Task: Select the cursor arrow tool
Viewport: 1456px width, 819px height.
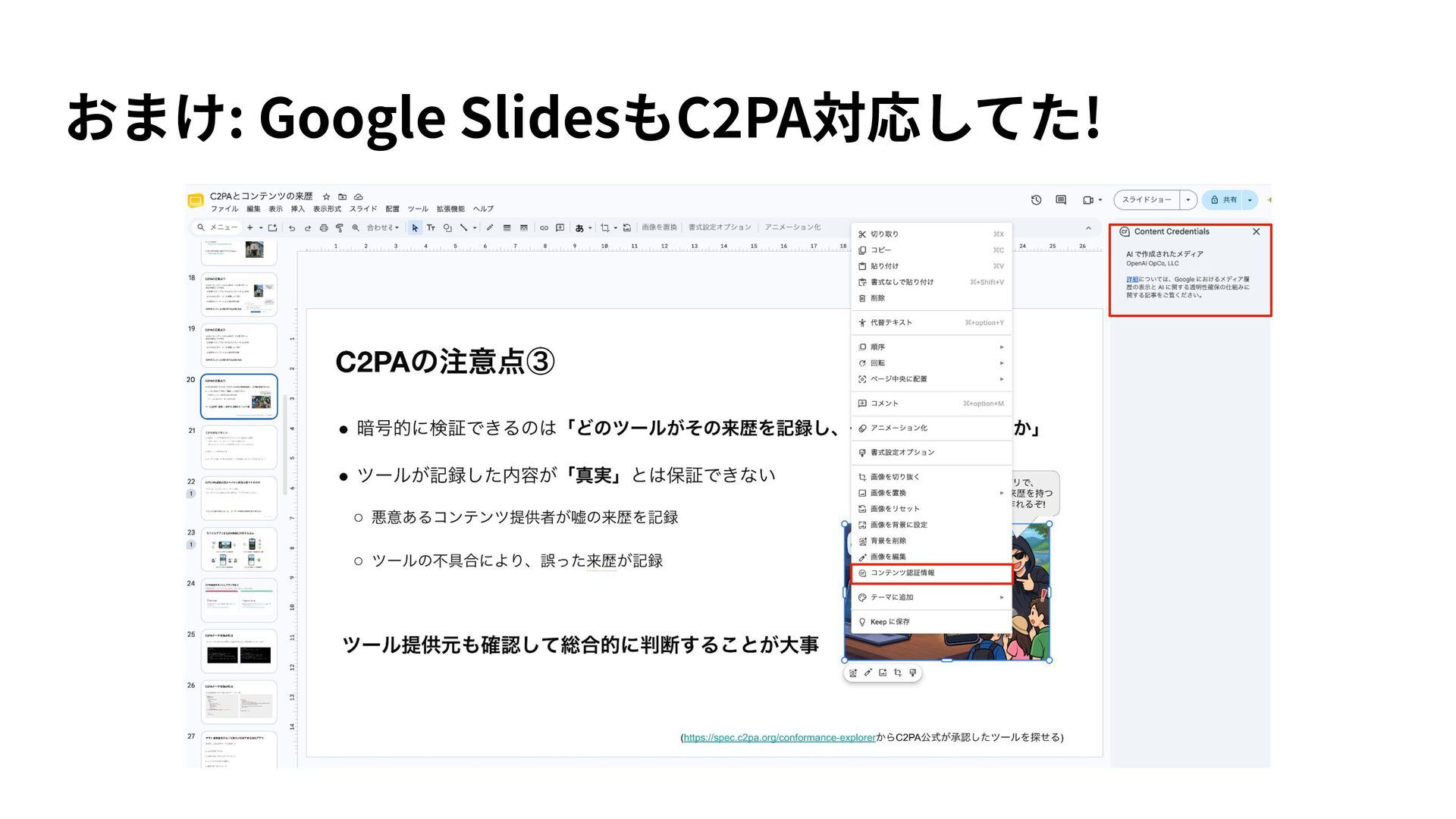Action: 415,227
